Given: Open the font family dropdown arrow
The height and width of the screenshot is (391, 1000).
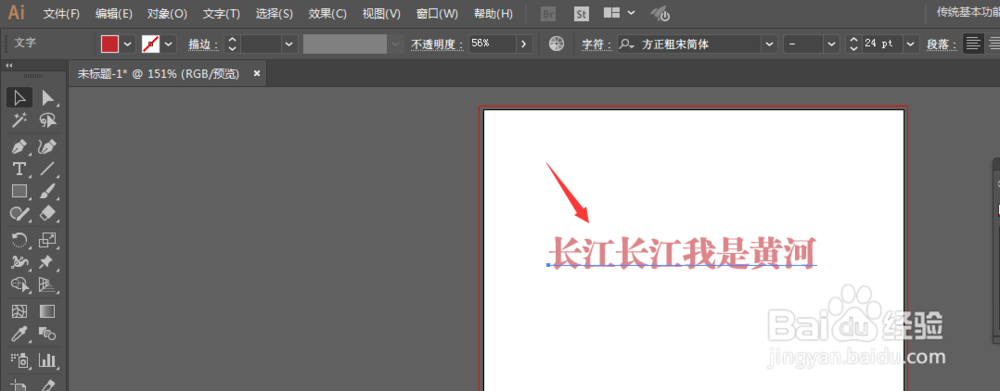Looking at the screenshot, I should [770, 44].
